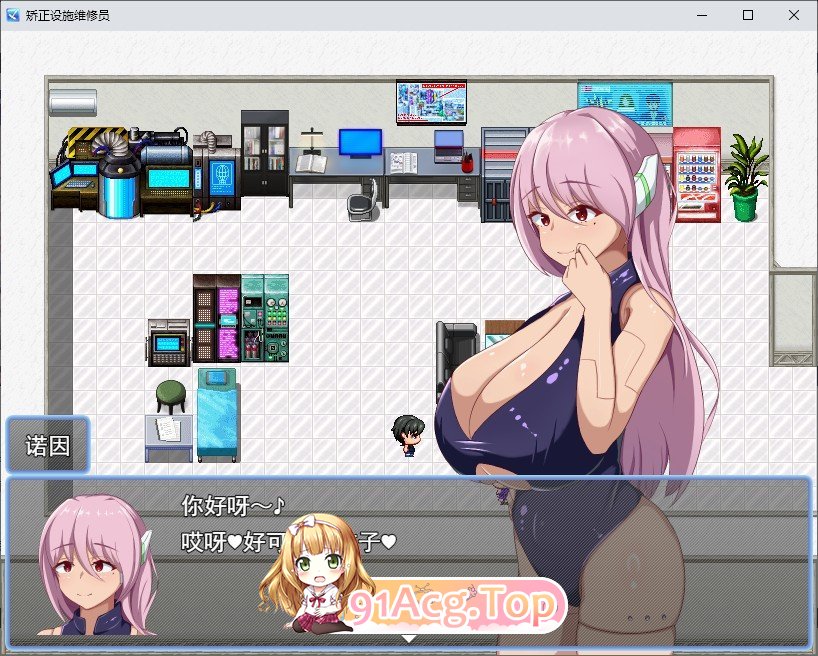Click the green round stool
The image size is (818, 656).
[x=171, y=396]
